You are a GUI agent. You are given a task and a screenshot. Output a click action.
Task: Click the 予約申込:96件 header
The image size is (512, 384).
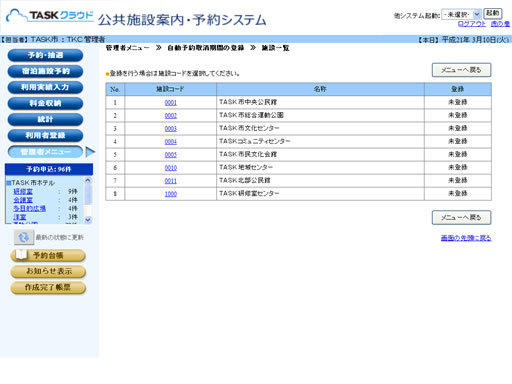pos(49,169)
